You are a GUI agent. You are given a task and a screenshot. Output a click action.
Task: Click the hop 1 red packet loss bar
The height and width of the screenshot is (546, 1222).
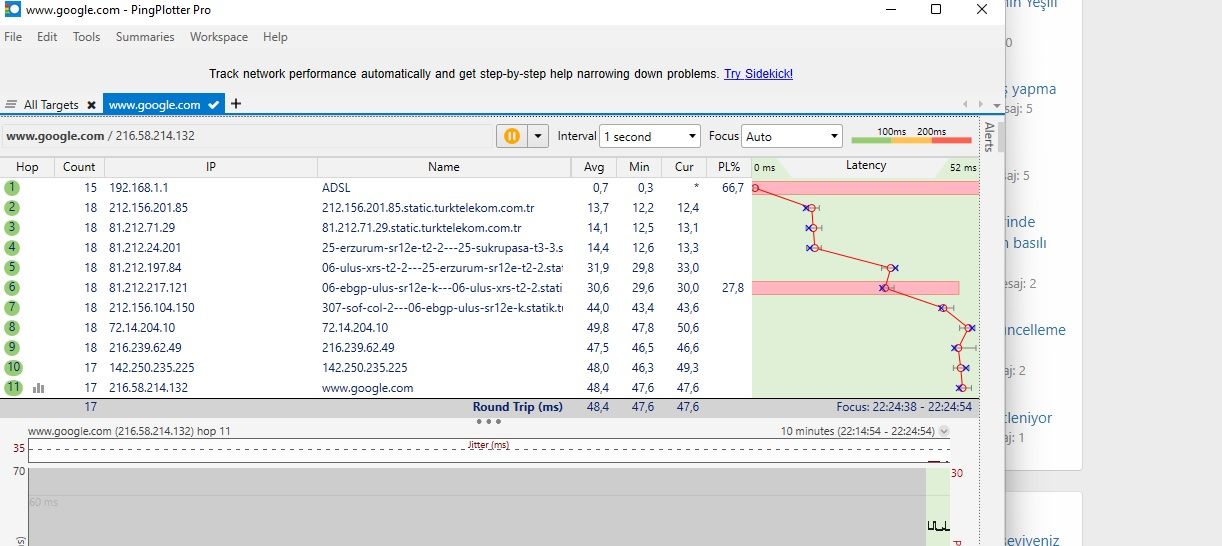(x=865, y=188)
